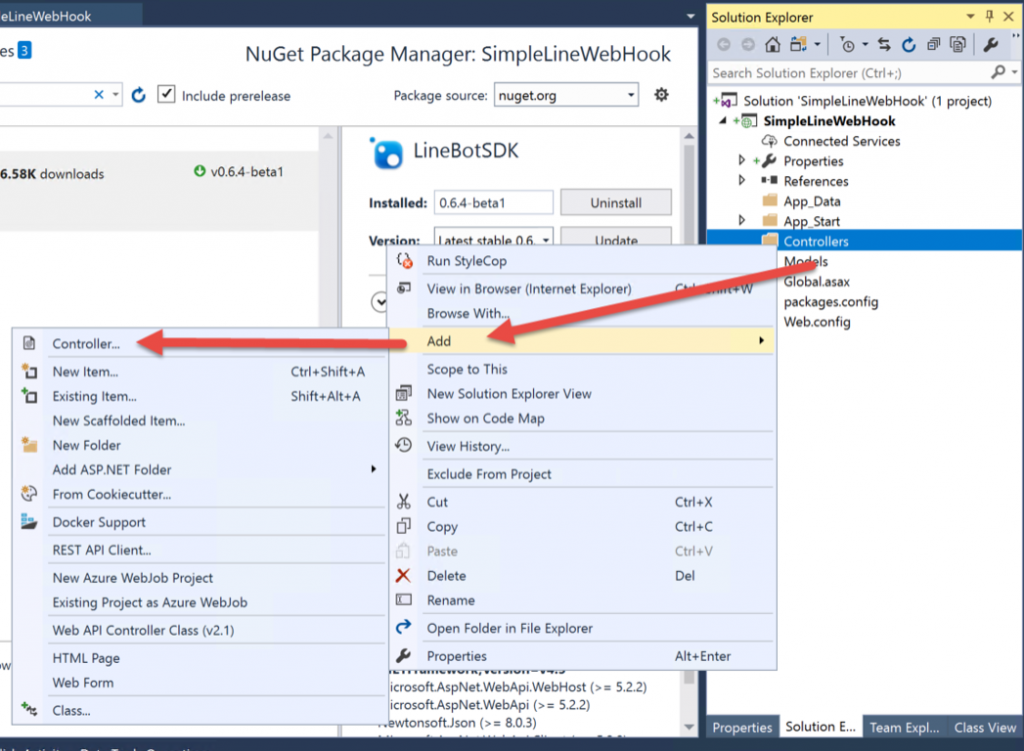The image size is (1024, 751).
Task: Pin the Solution Explorer panel
Action: pos(989,16)
